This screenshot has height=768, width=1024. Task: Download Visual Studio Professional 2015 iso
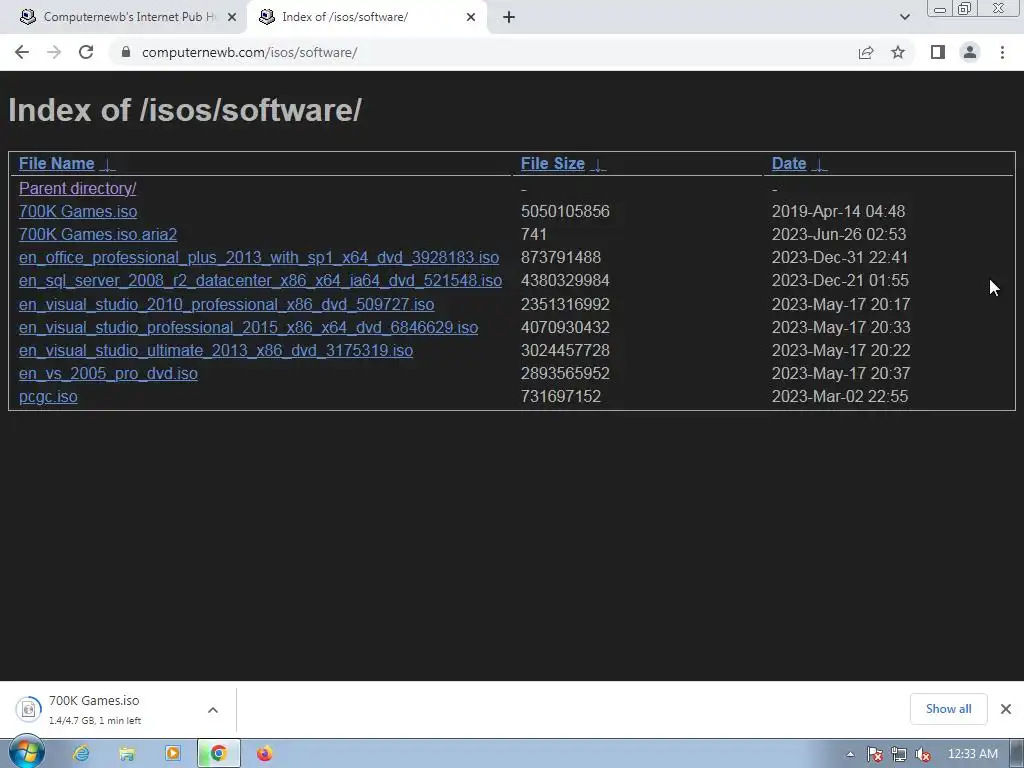tap(248, 327)
